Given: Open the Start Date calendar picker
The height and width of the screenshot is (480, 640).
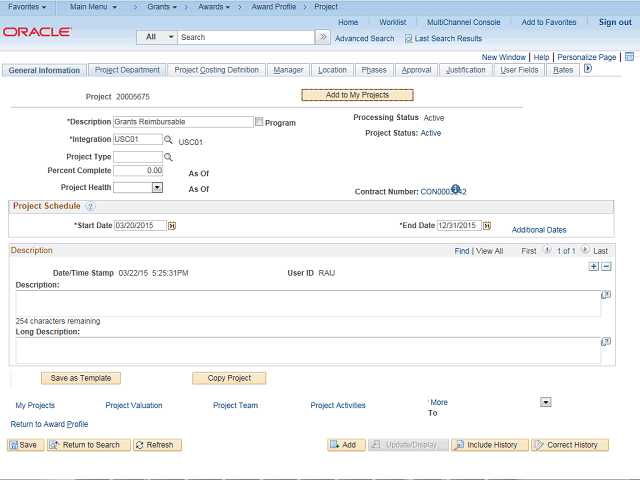Looking at the screenshot, I should (172, 226).
